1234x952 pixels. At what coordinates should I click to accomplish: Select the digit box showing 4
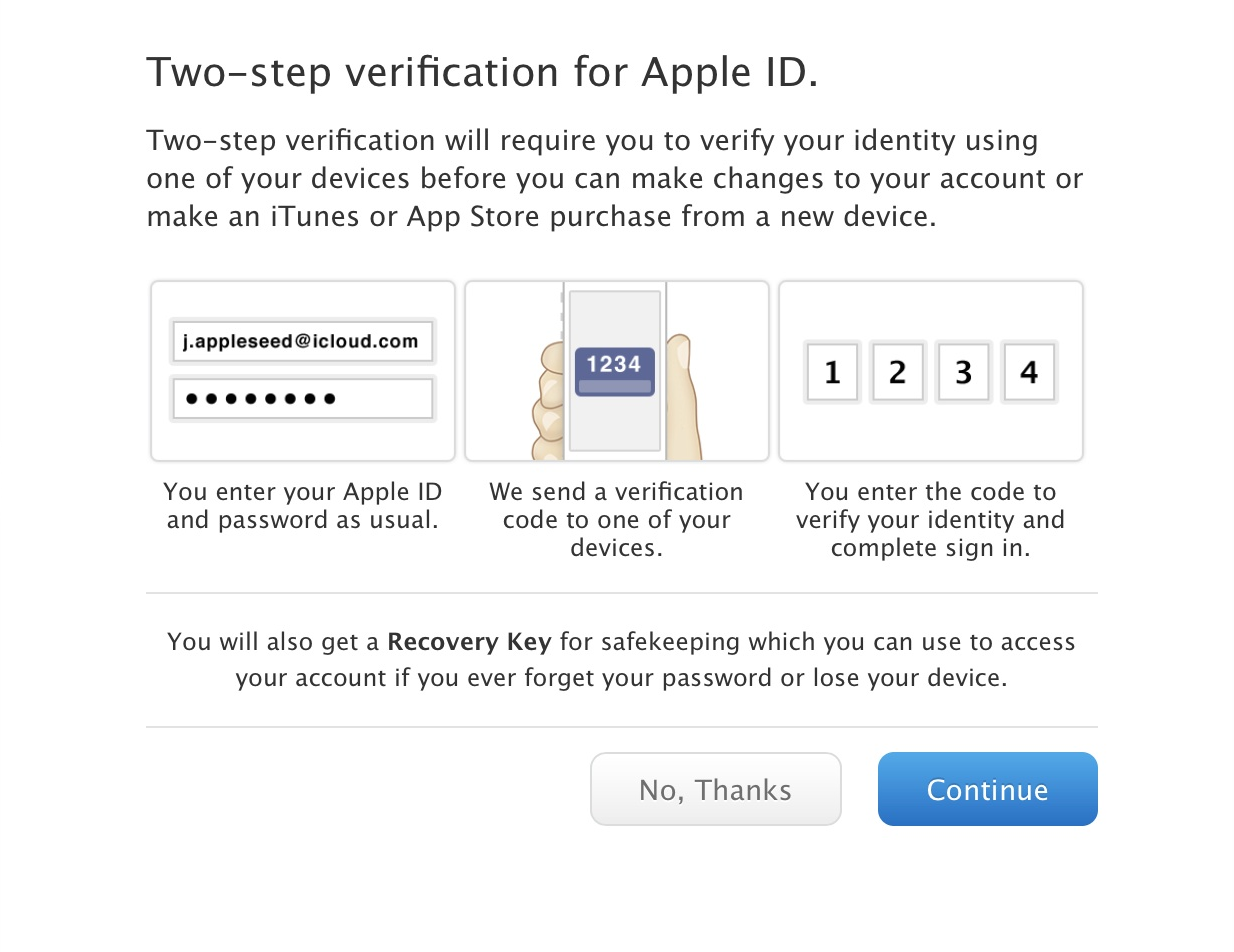[1029, 372]
